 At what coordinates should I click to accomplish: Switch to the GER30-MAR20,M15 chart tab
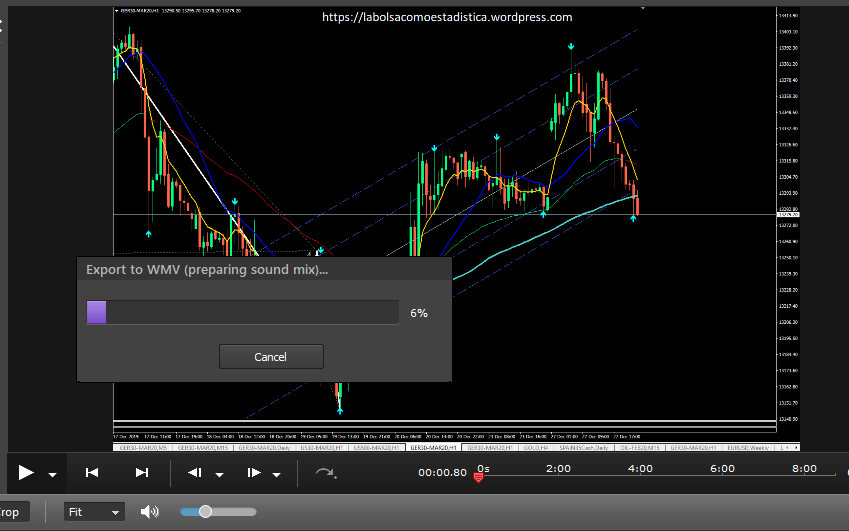pos(203,448)
